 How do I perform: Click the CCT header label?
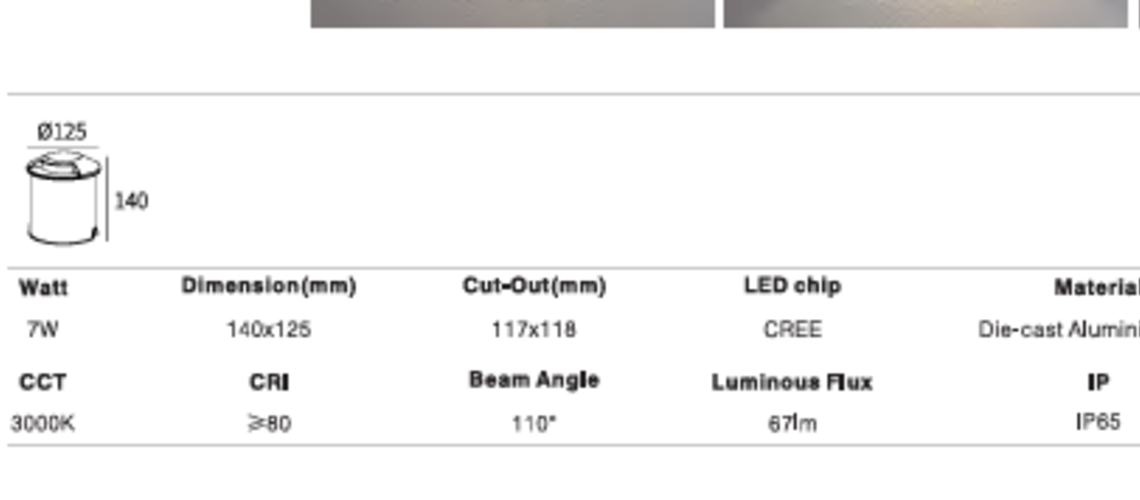(x=43, y=382)
